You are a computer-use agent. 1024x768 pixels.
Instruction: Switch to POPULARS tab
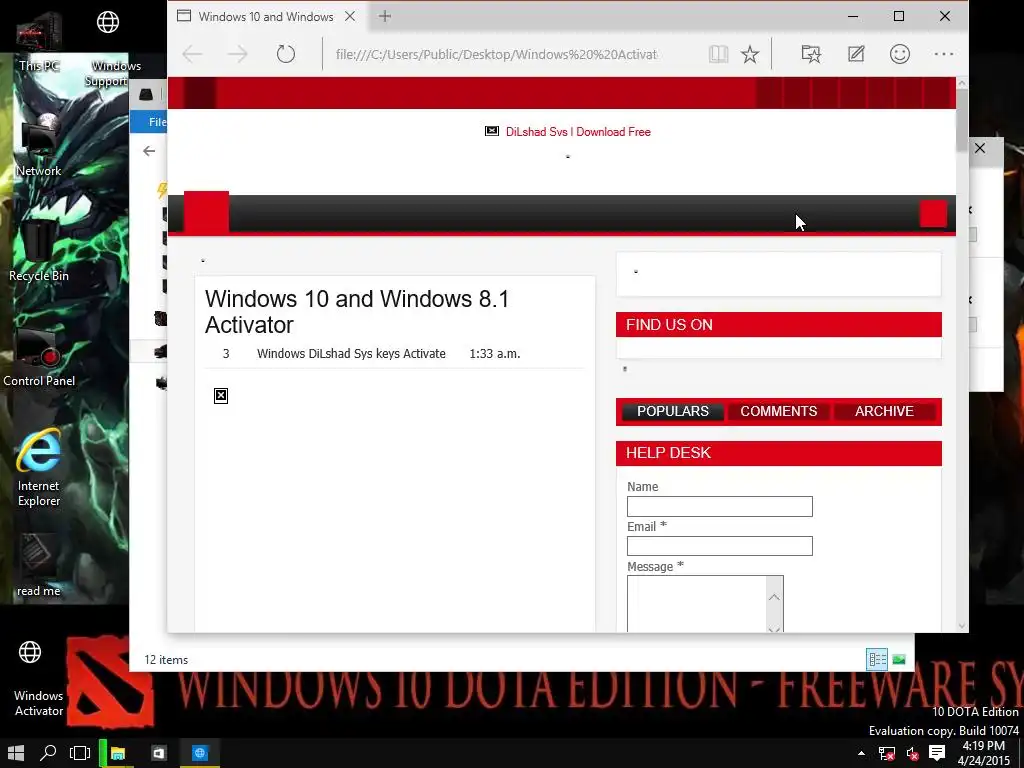[x=673, y=411]
